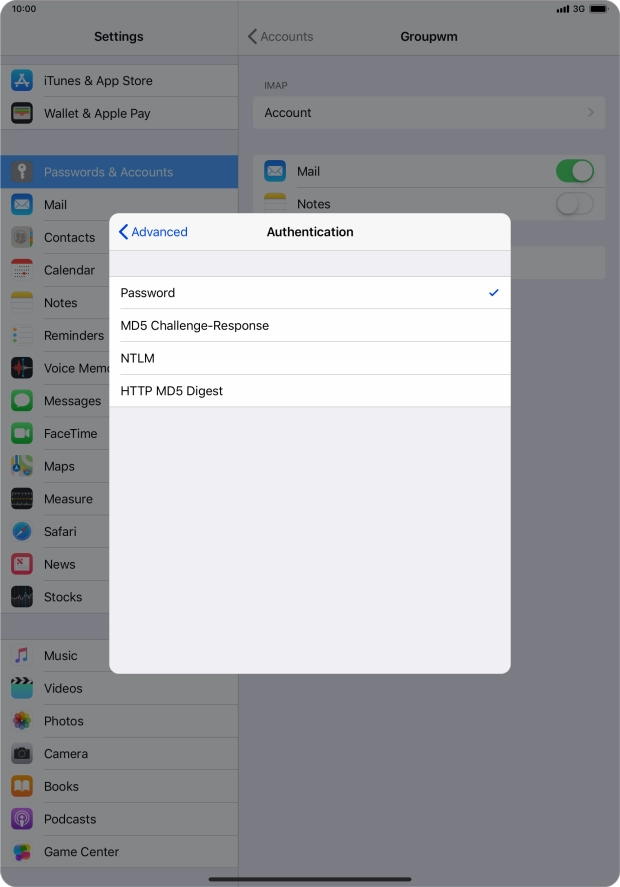Viewport: 620px width, 887px height.
Task: Open the Photos settings icon
Action: tap(22, 721)
